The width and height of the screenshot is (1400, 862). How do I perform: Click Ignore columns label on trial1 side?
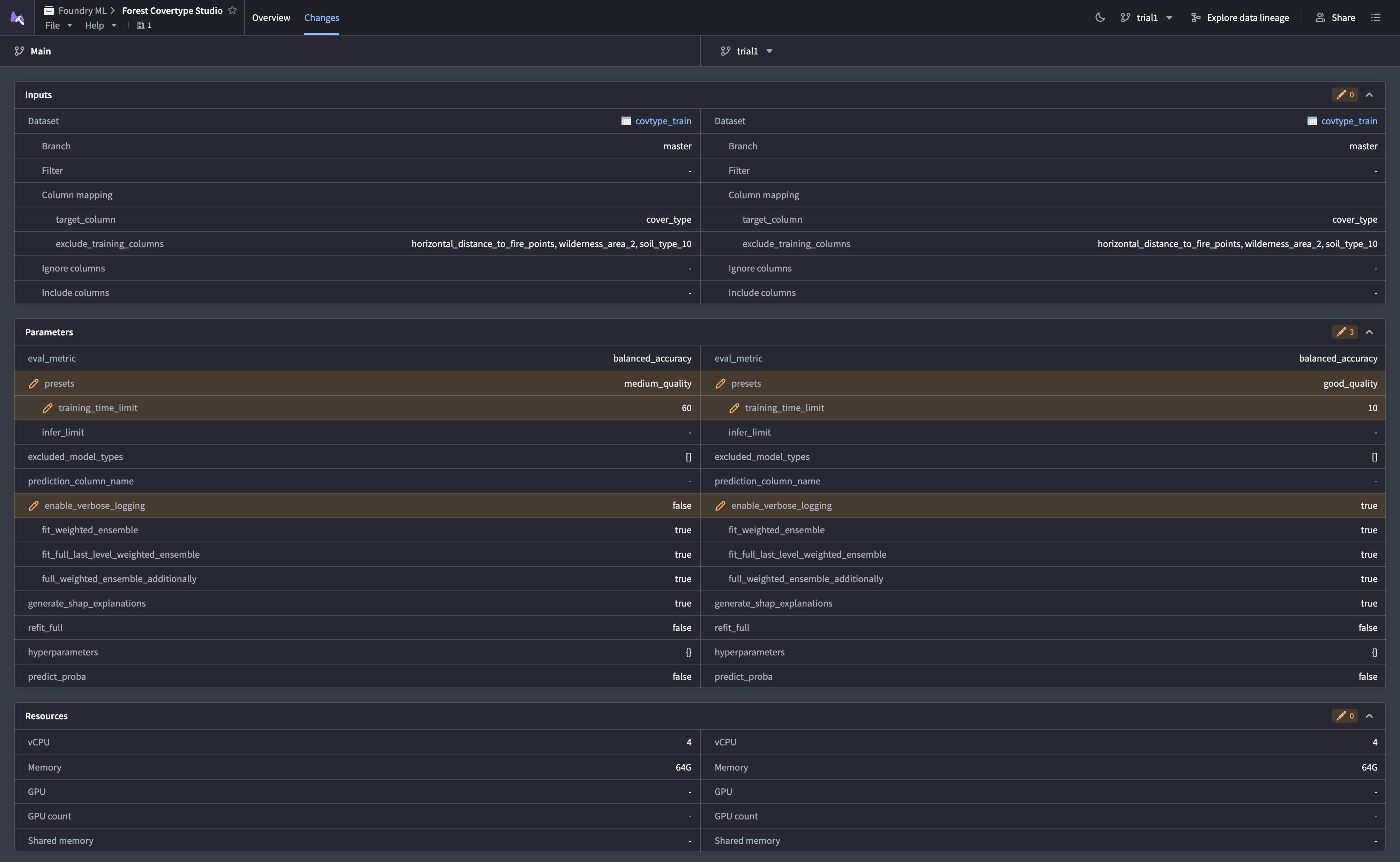pos(760,268)
